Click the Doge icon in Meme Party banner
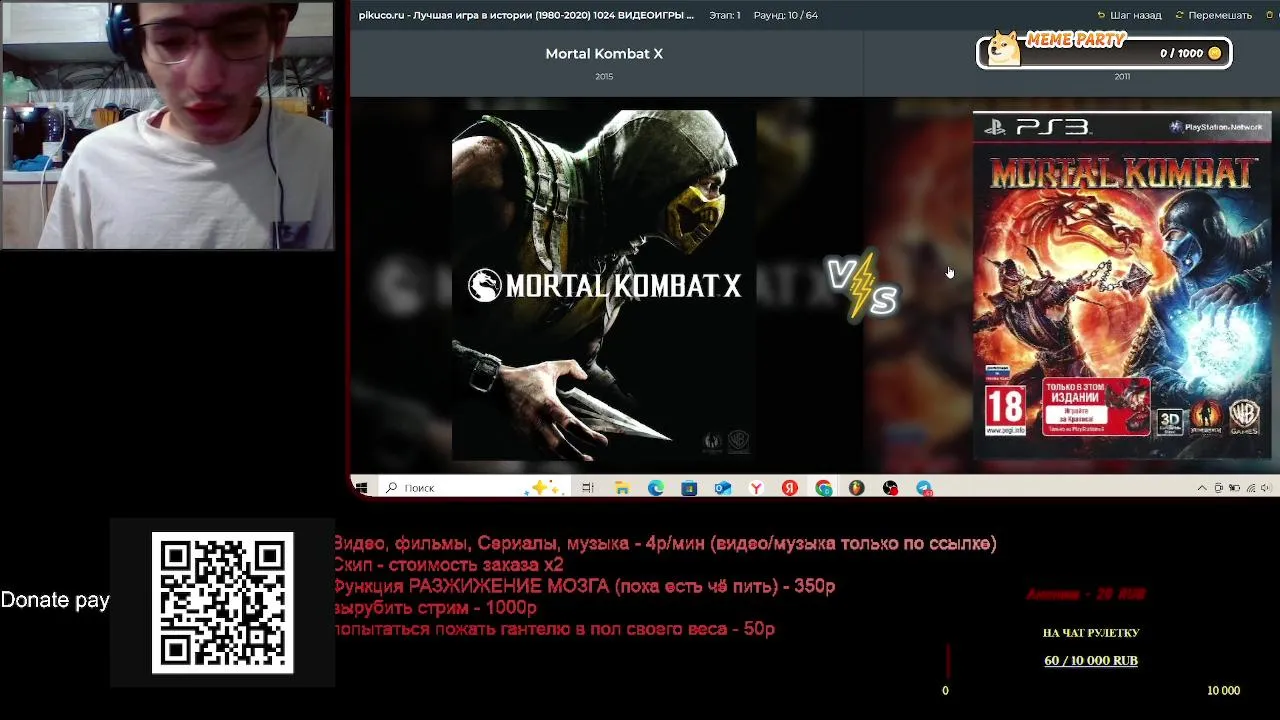1280x720 pixels. (1004, 48)
